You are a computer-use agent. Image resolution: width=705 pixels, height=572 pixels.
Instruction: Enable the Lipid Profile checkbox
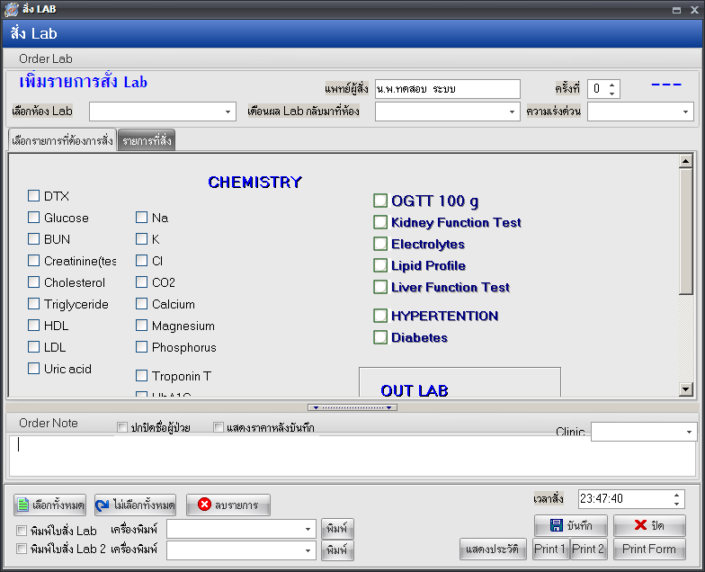380,266
